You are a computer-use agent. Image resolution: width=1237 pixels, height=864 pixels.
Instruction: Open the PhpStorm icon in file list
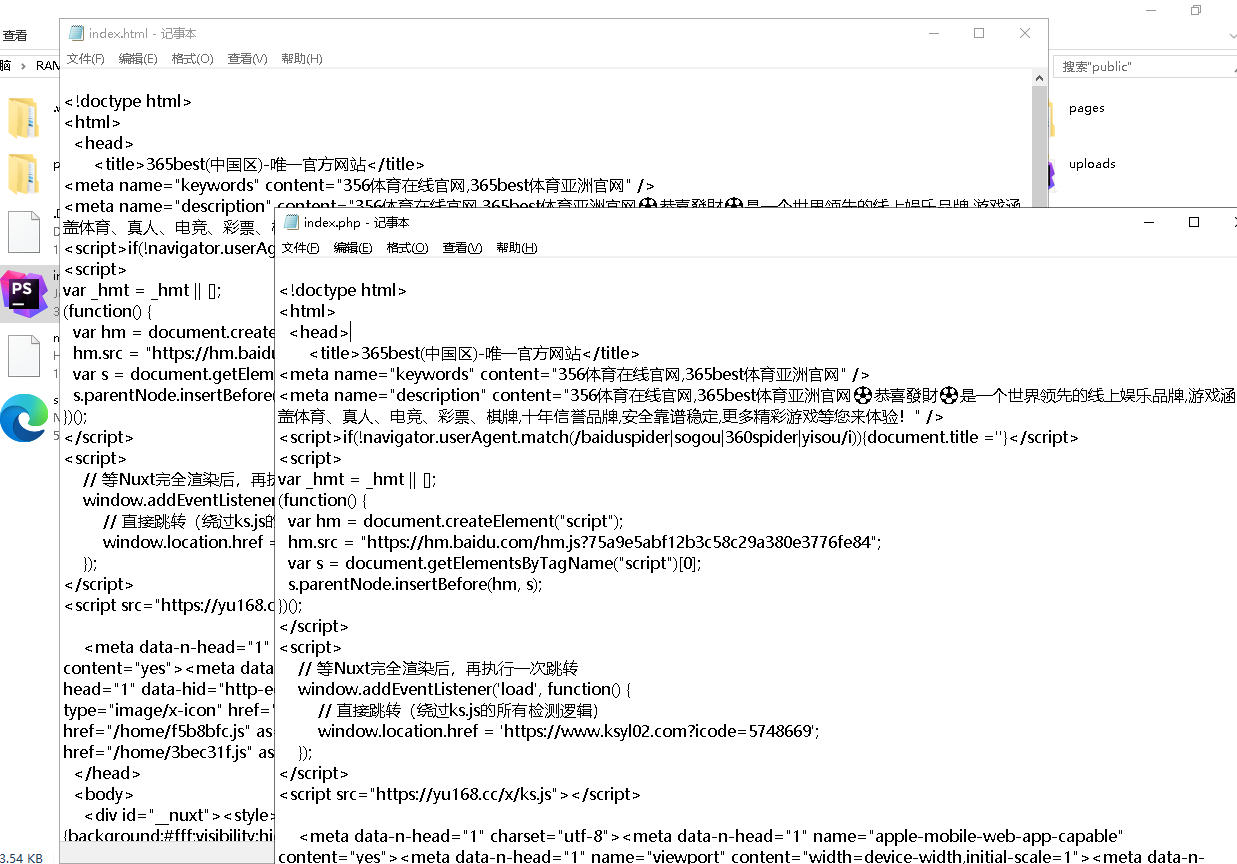click(x=24, y=294)
